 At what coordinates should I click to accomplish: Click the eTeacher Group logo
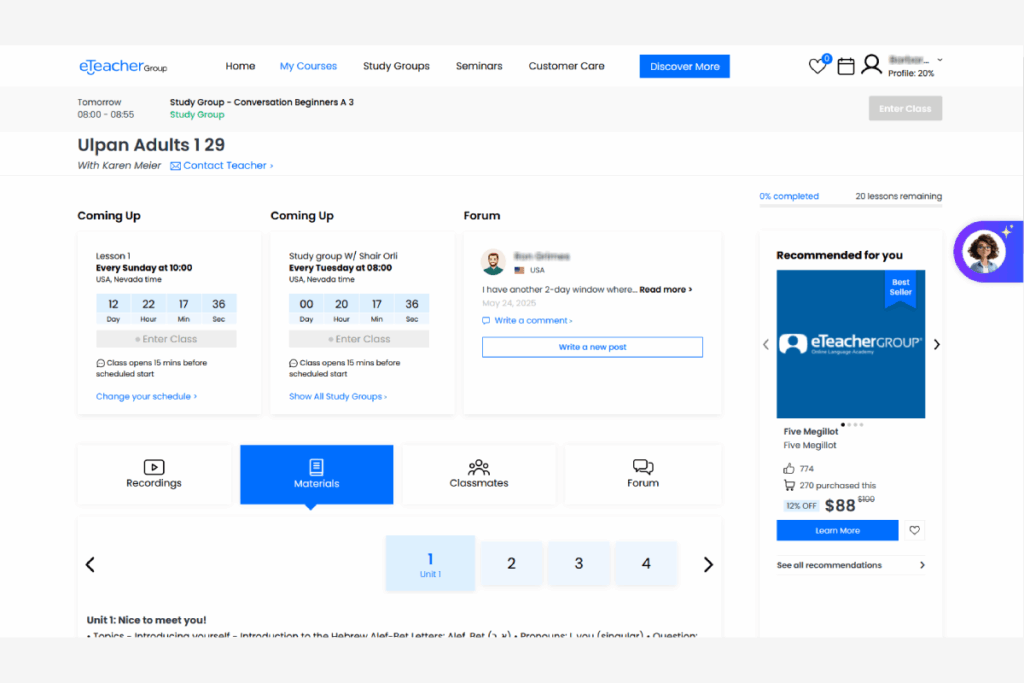pyautogui.click(x=123, y=67)
